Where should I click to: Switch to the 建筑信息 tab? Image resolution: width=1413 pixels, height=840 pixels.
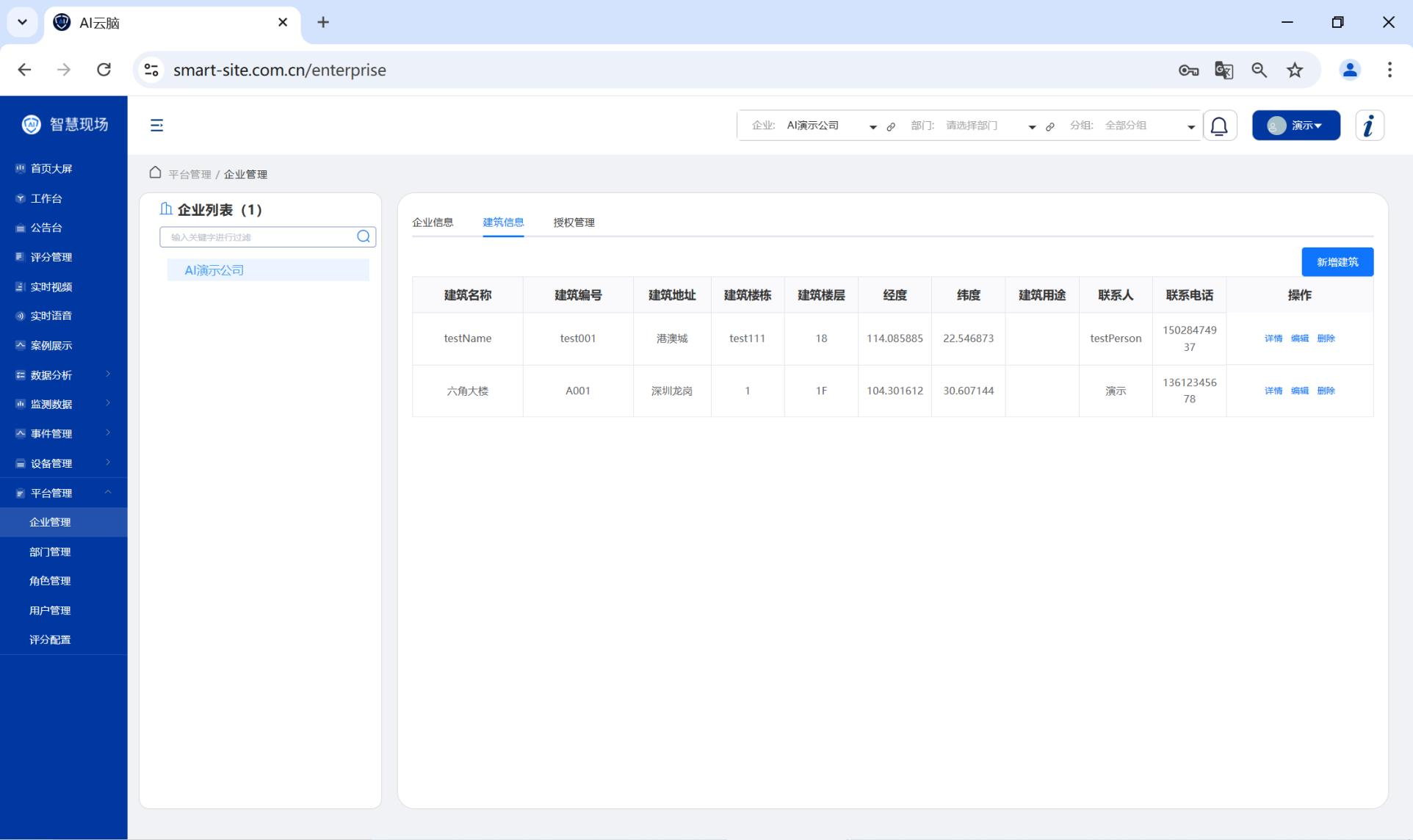click(x=503, y=222)
